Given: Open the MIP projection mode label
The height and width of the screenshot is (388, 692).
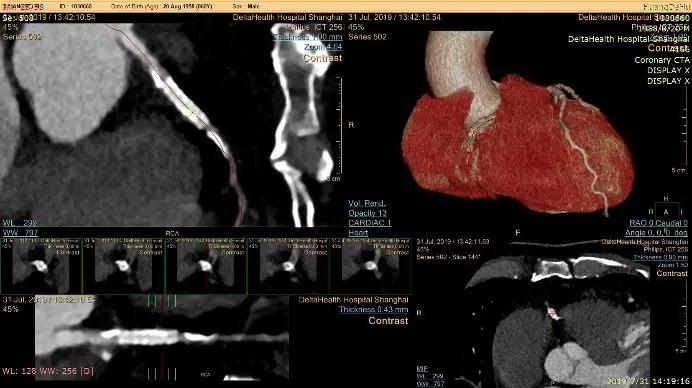Looking at the screenshot, I should click(x=422, y=368).
